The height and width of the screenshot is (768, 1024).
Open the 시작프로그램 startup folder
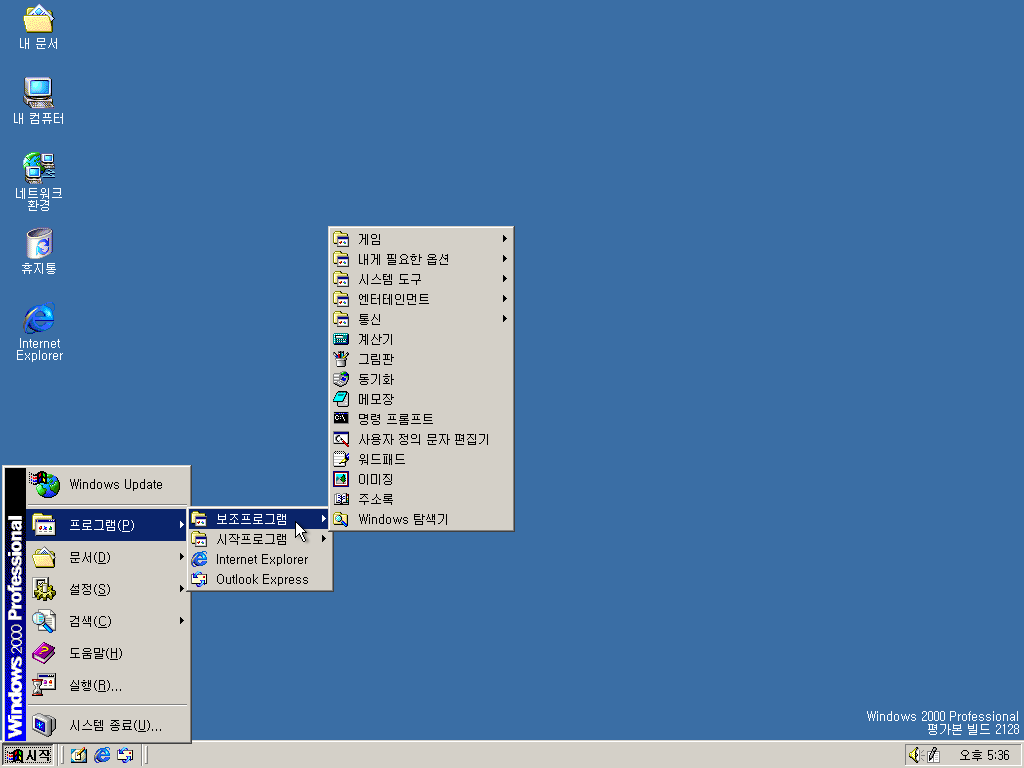pyautogui.click(x=259, y=539)
